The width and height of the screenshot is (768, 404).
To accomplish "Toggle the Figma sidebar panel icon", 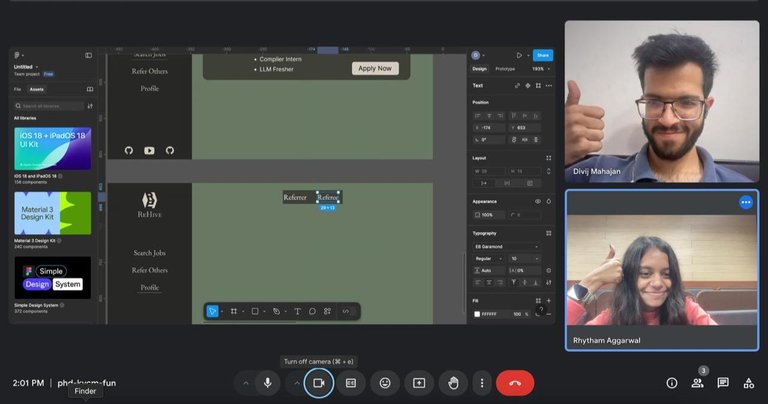I will 89,55.
